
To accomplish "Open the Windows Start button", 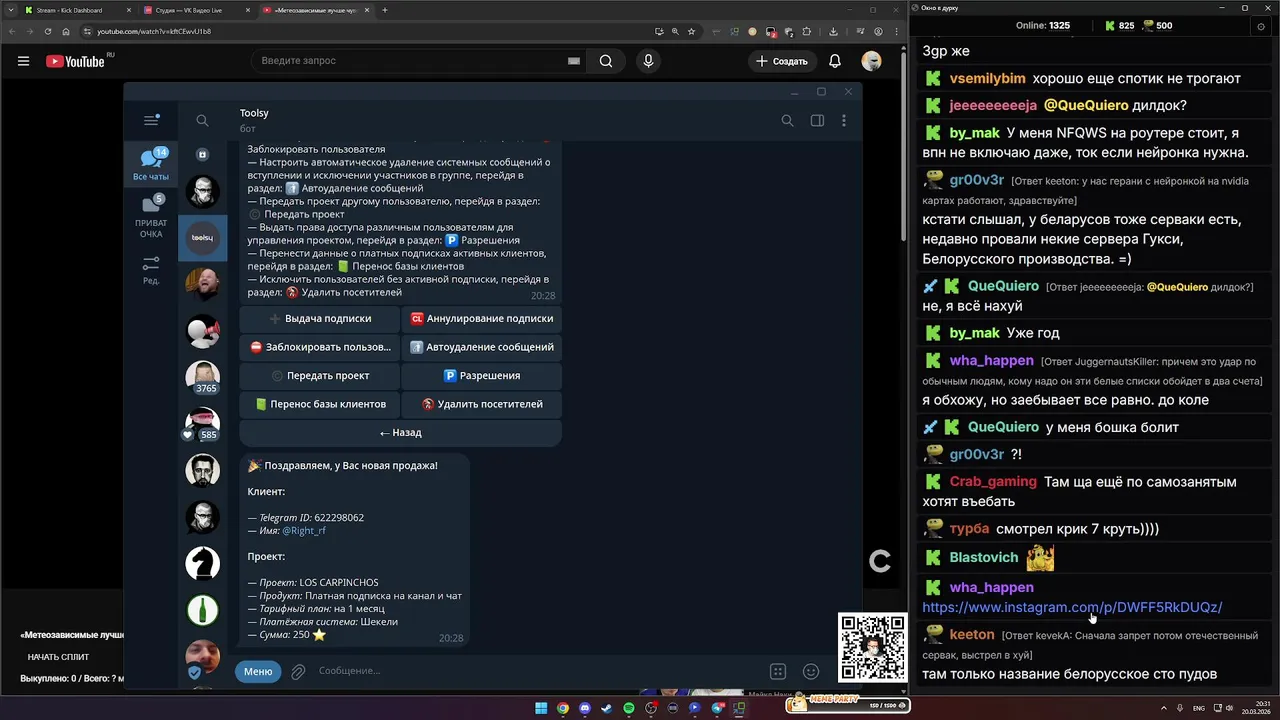I will [x=541, y=708].
